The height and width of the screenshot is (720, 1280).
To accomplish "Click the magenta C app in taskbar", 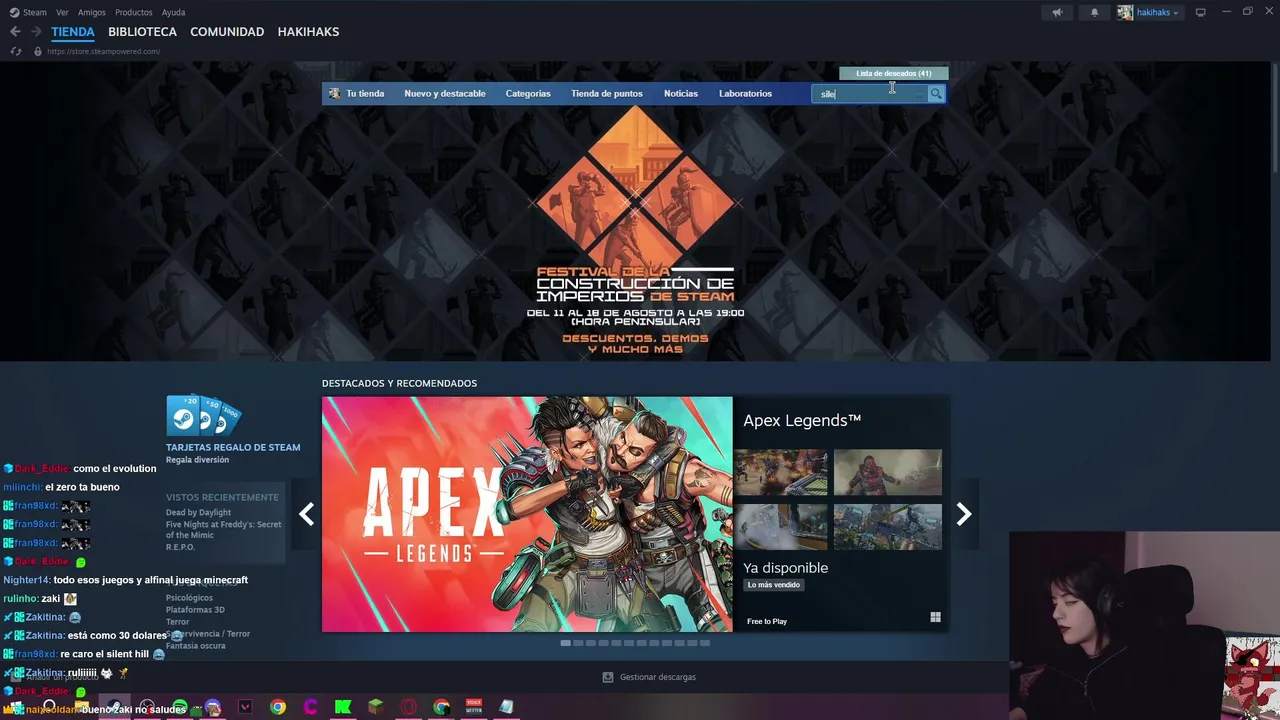I will 310,707.
